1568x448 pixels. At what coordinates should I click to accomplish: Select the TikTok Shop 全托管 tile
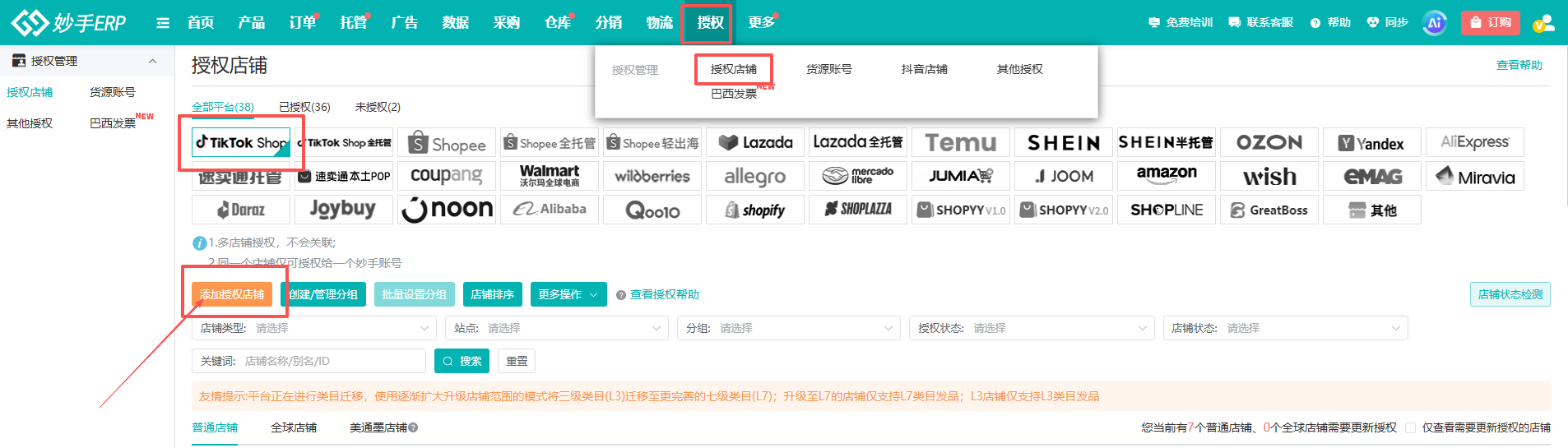[344, 142]
